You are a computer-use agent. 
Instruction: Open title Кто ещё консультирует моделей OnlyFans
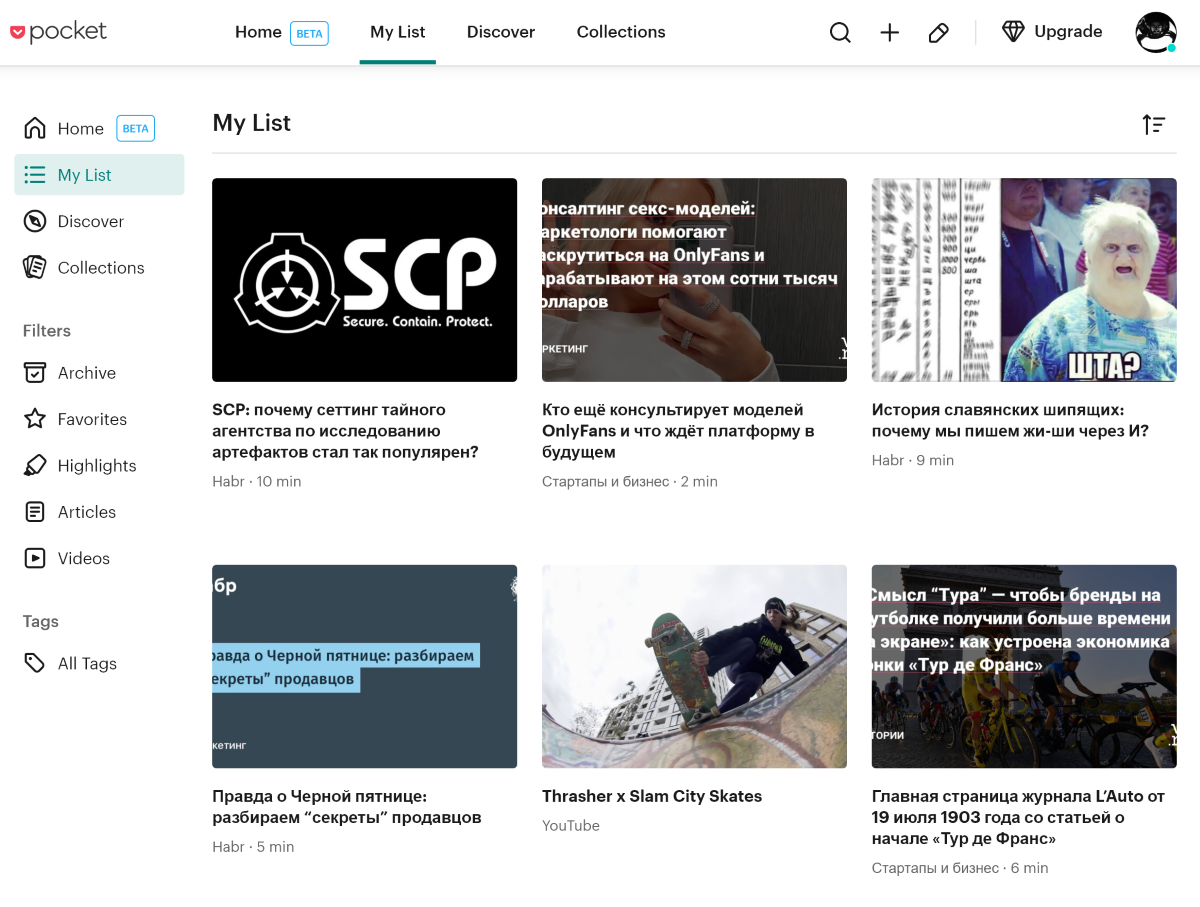[678, 431]
